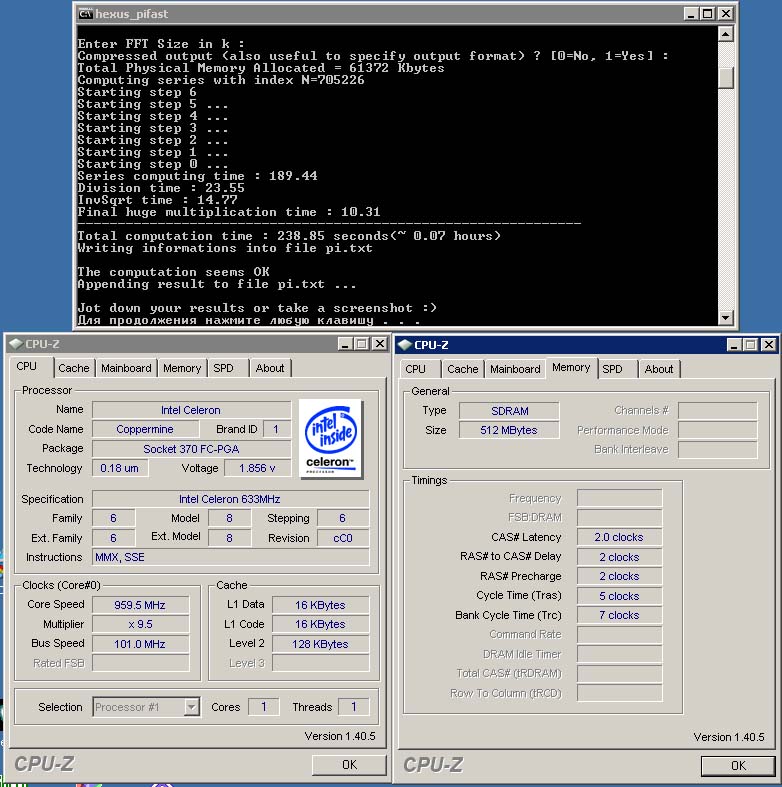Click the Technology value '0.18 um'

tap(120, 468)
